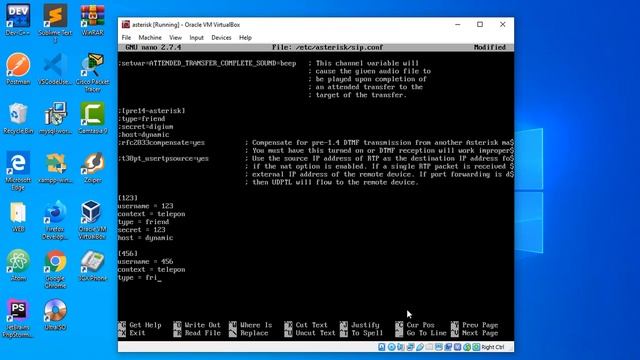Click the 'Cur Pos' shortcut label in nano

point(420,325)
